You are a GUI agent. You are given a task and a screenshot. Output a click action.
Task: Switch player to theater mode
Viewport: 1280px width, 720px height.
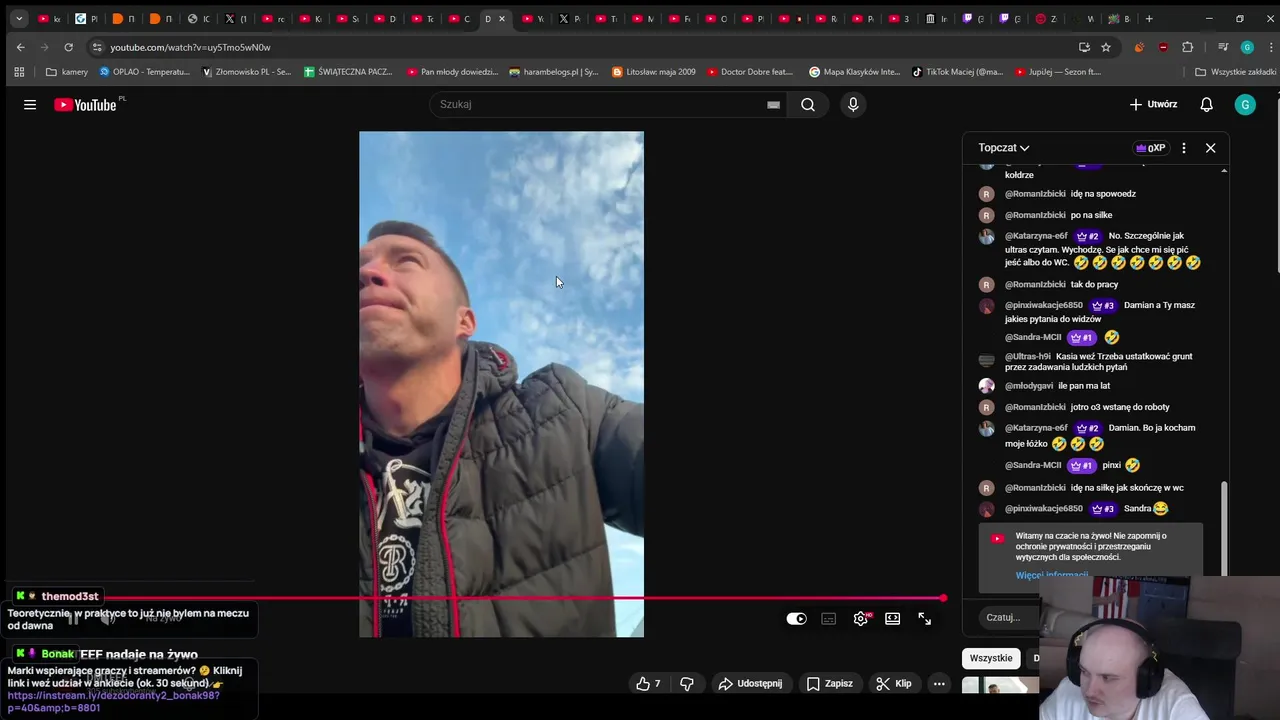[x=892, y=619]
